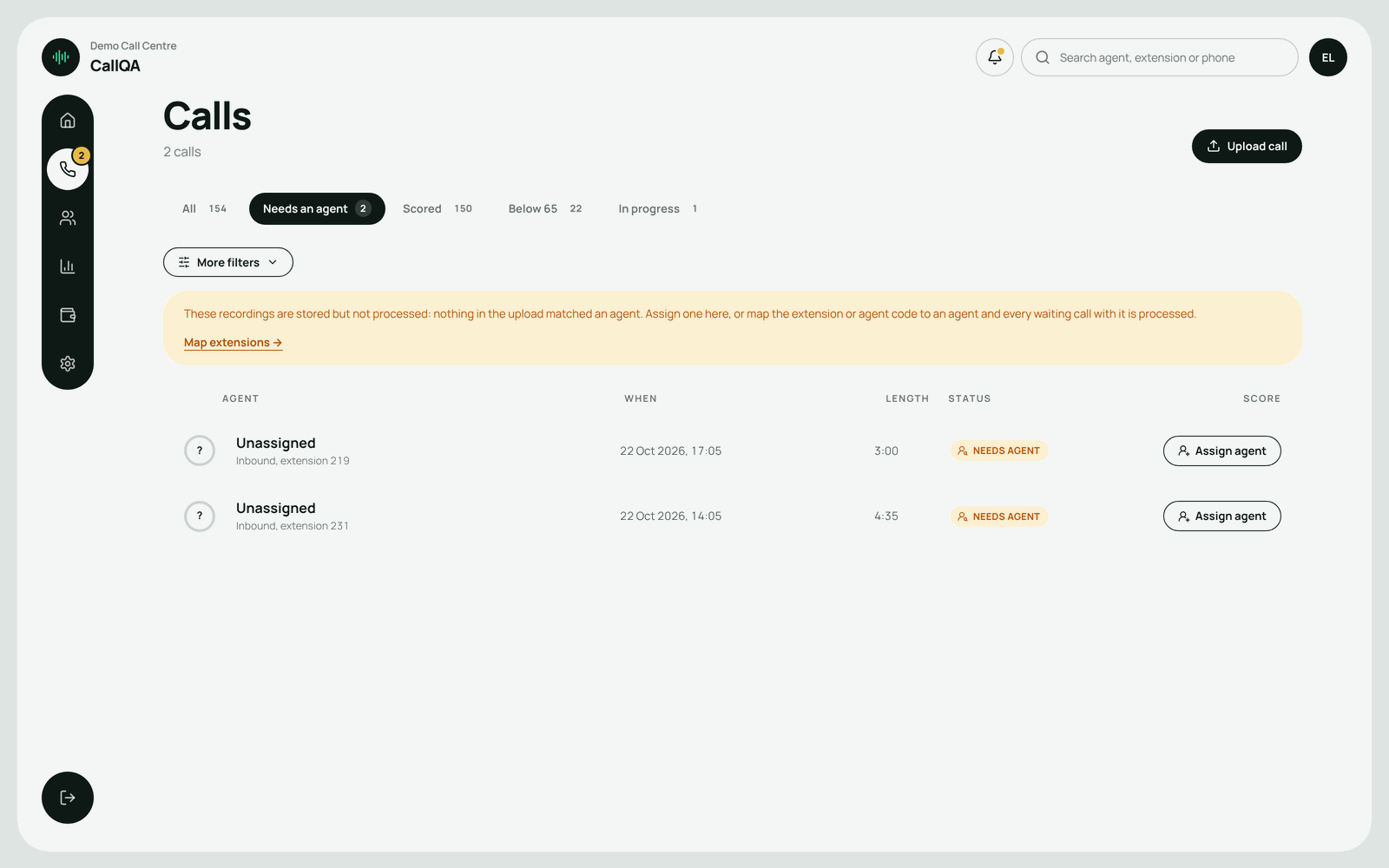Open the notifications bell
This screenshot has height=868, width=1389.
(x=995, y=57)
